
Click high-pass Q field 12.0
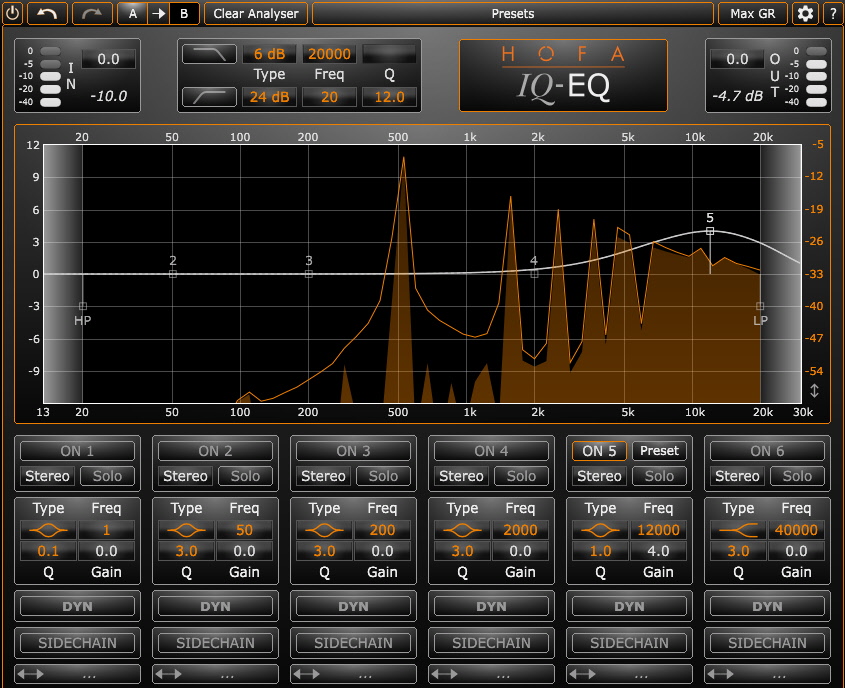click(389, 97)
